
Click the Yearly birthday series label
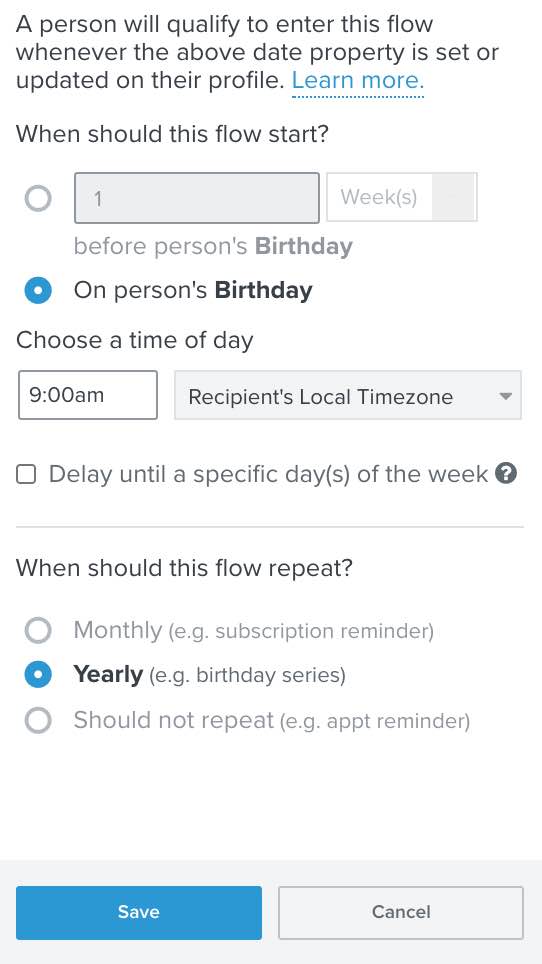click(210, 675)
